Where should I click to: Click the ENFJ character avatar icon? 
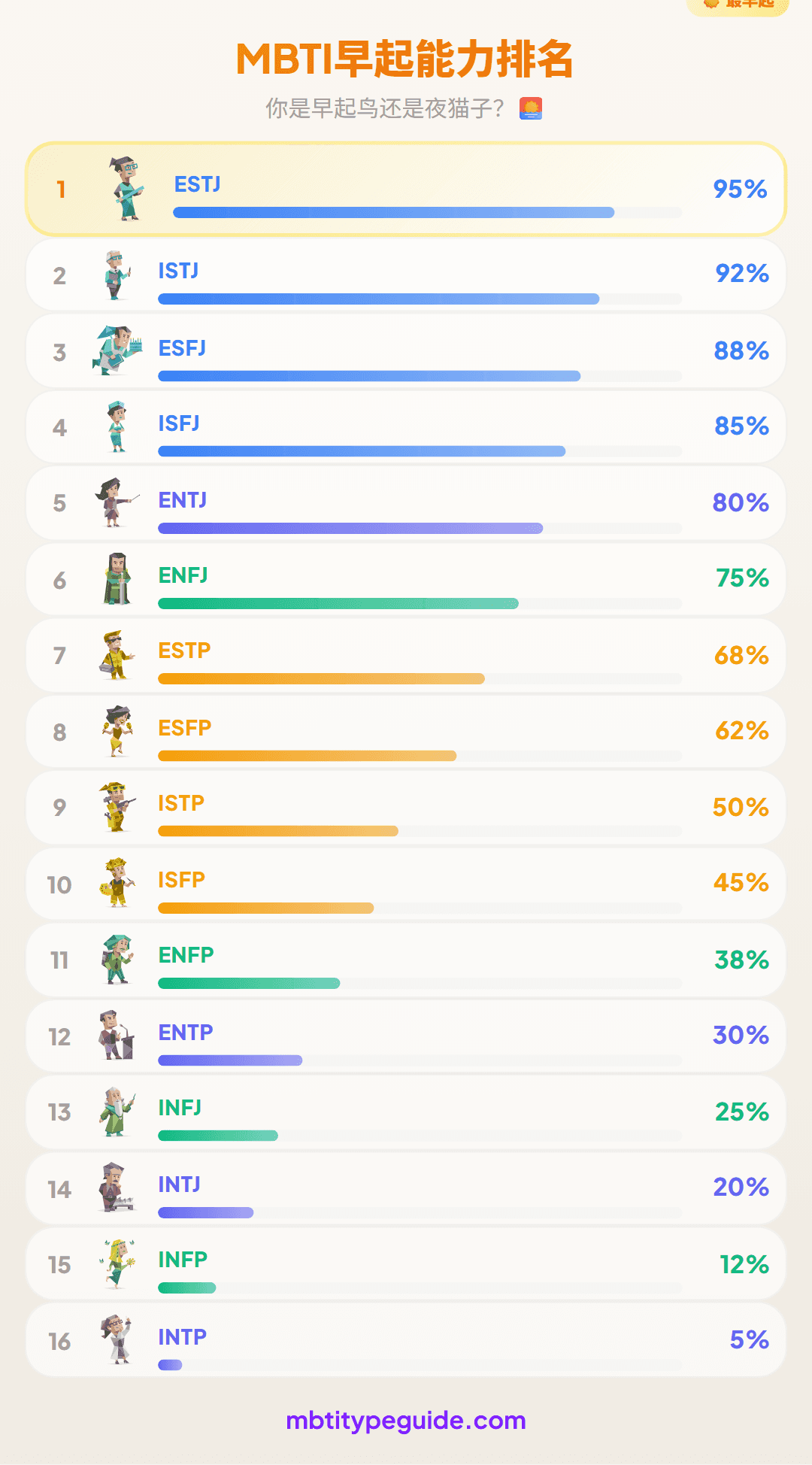[117, 579]
